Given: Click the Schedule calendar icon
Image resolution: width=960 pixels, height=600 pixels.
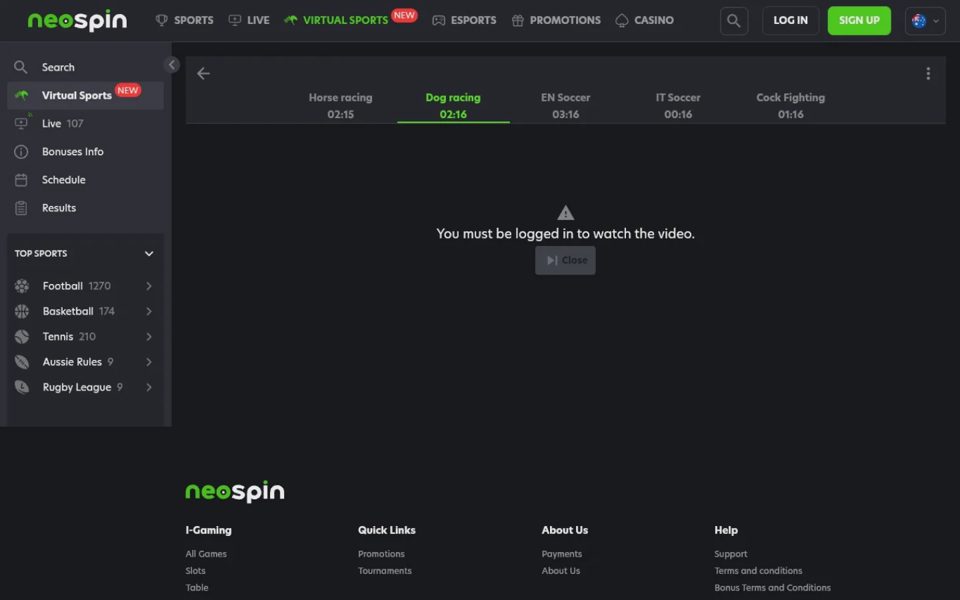Looking at the screenshot, I should 21,180.
